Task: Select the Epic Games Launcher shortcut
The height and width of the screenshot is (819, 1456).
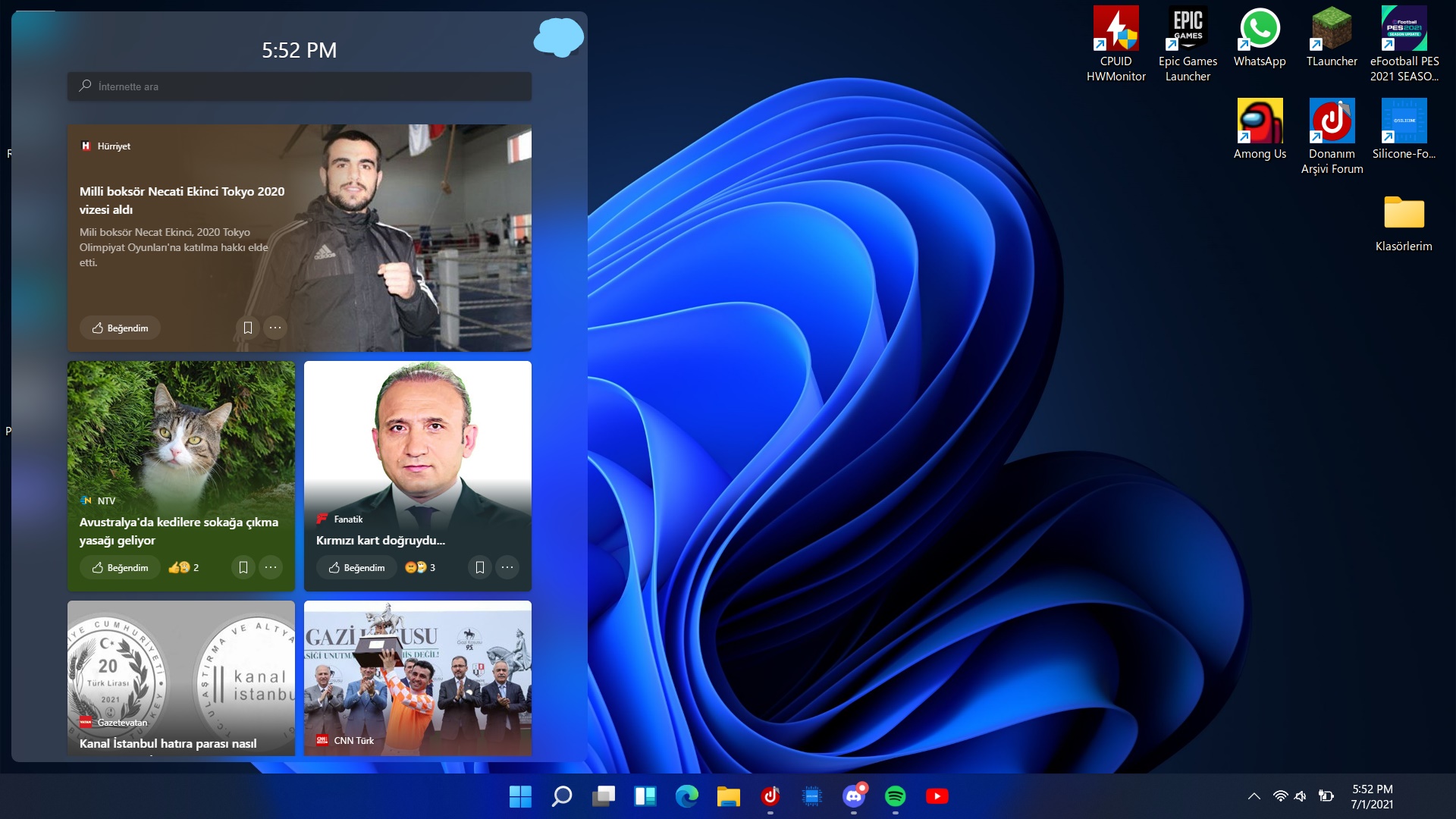Action: (x=1188, y=44)
